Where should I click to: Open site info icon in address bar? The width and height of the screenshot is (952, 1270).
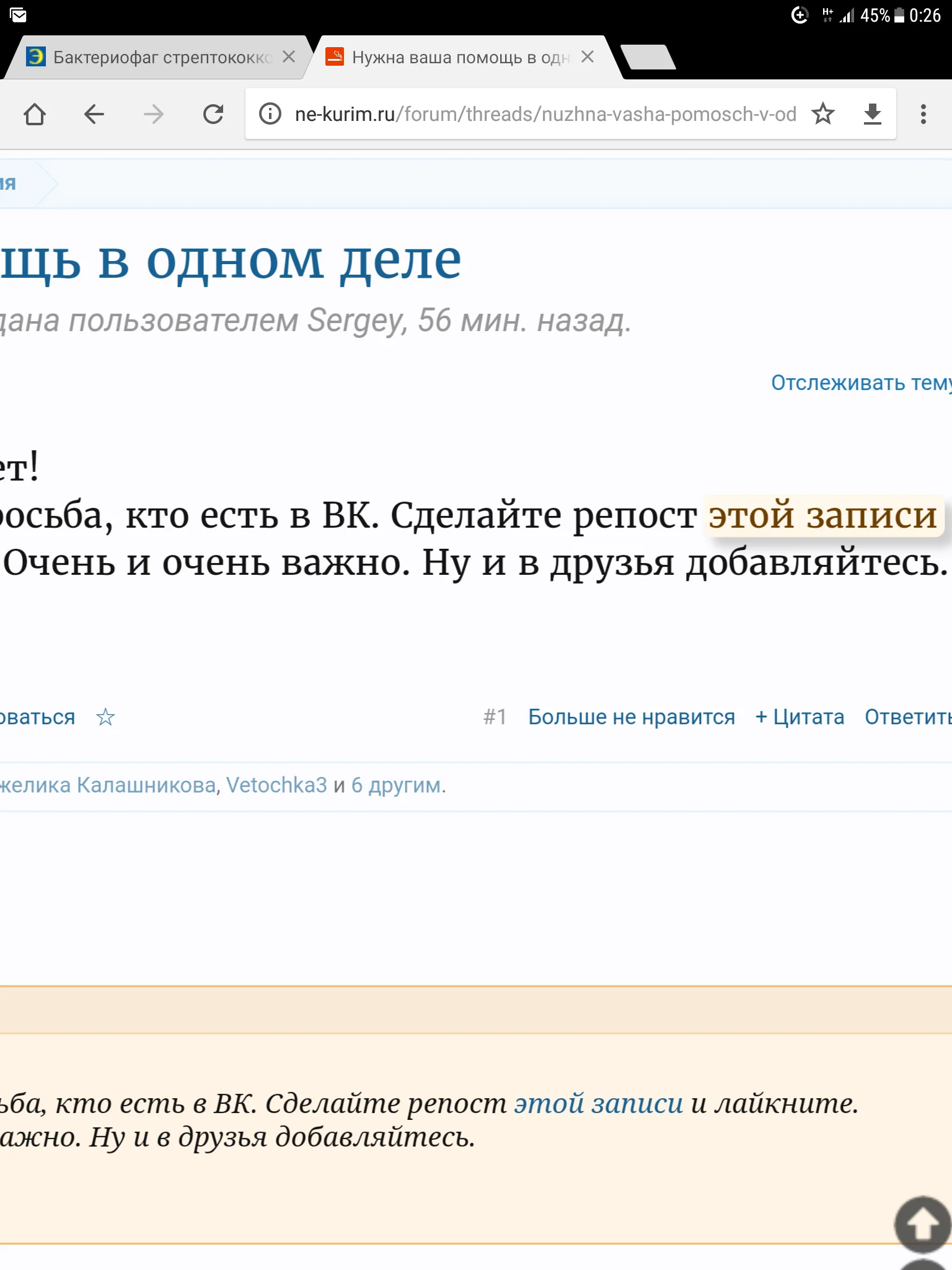tap(270, 114)
